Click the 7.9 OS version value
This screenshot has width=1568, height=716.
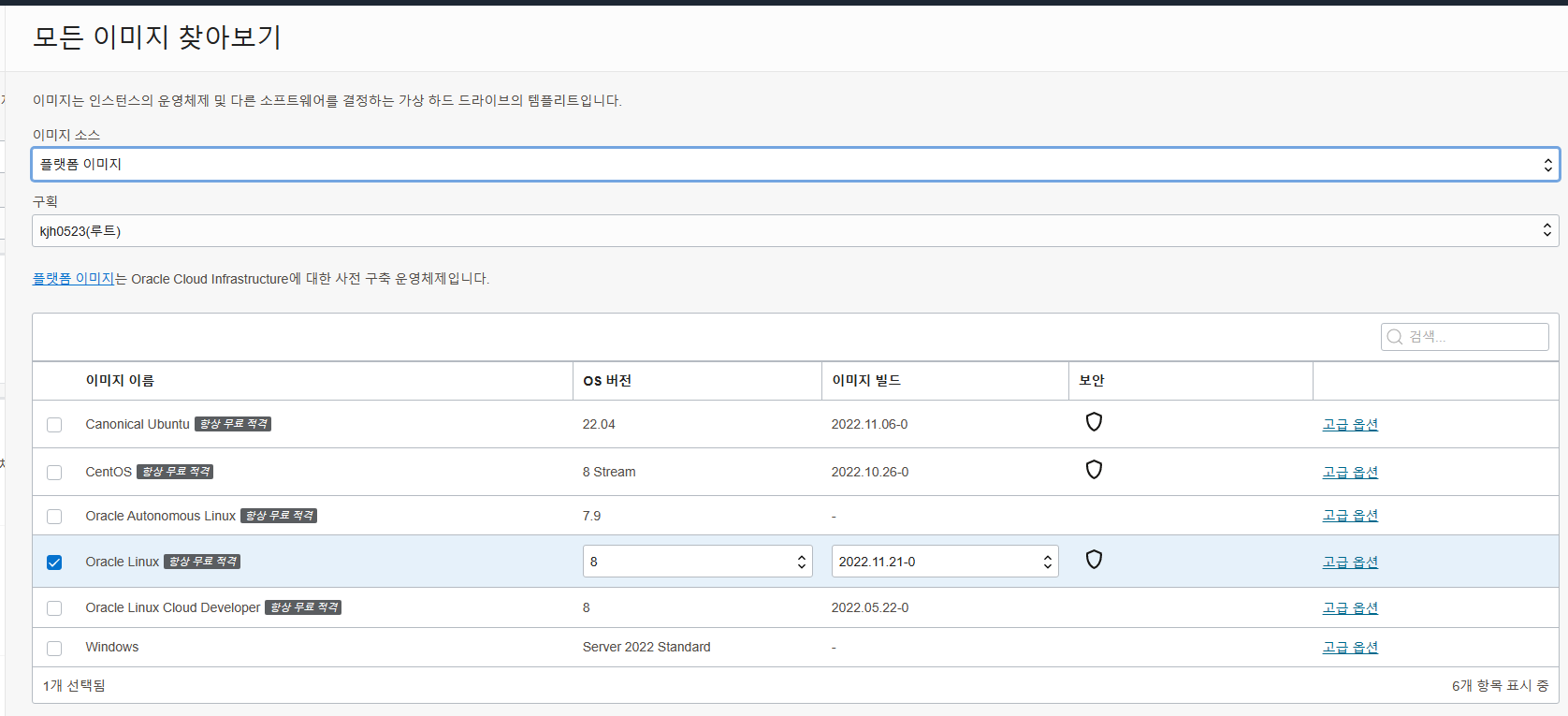click(591, 516)
